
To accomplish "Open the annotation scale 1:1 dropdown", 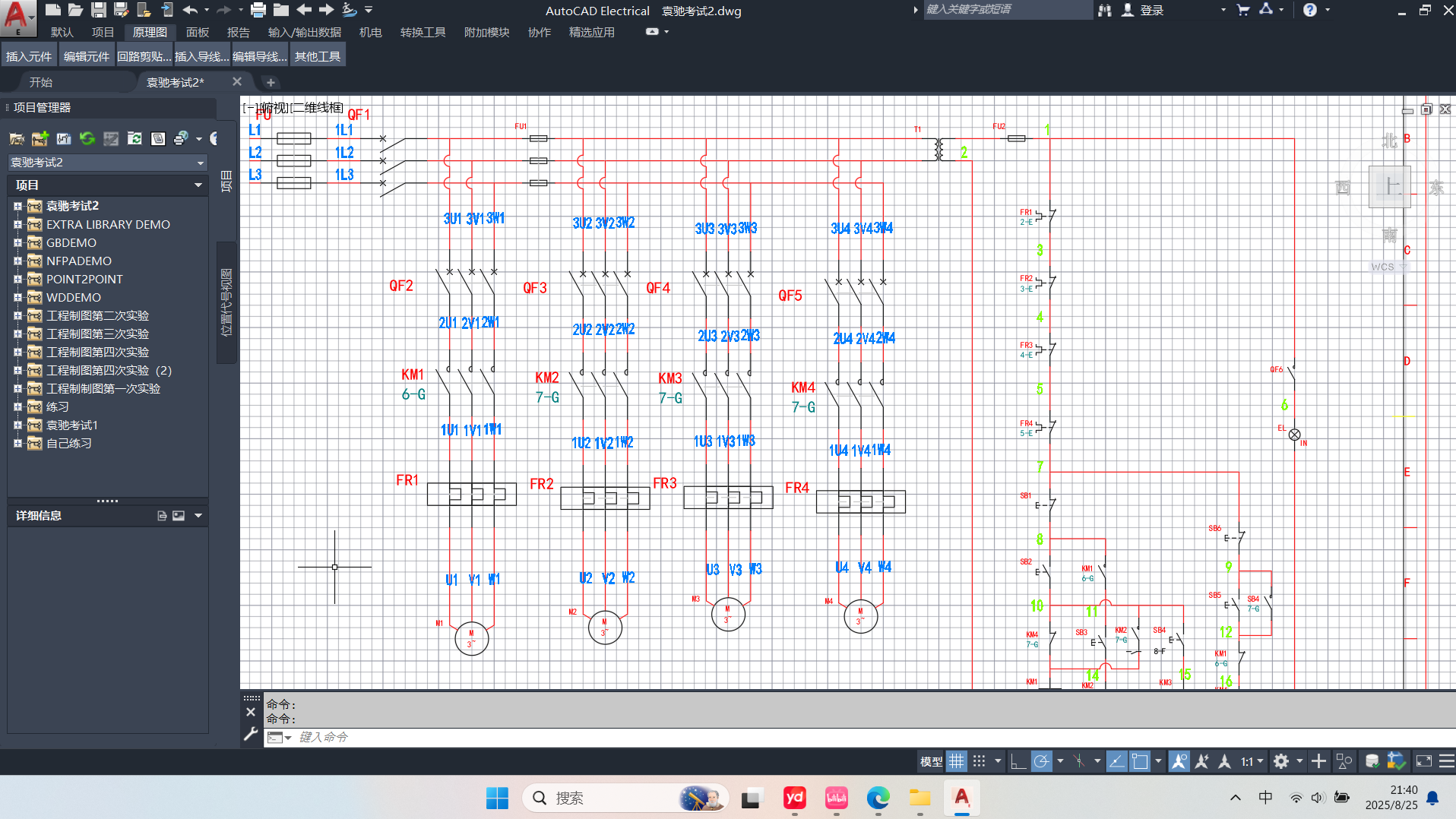I will (x=1252, y=761).
